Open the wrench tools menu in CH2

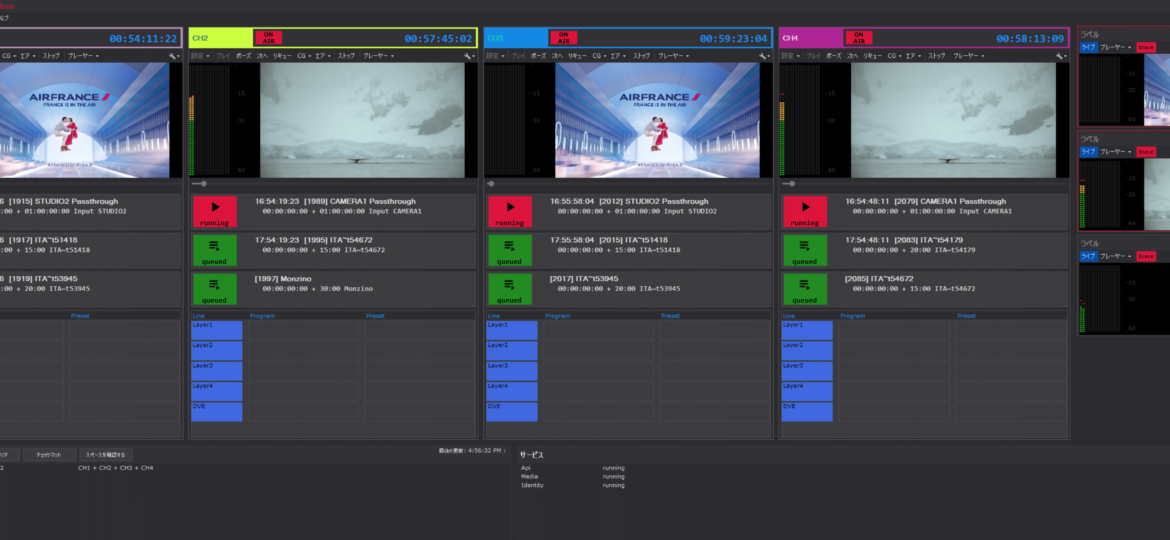tap(469, 56)
